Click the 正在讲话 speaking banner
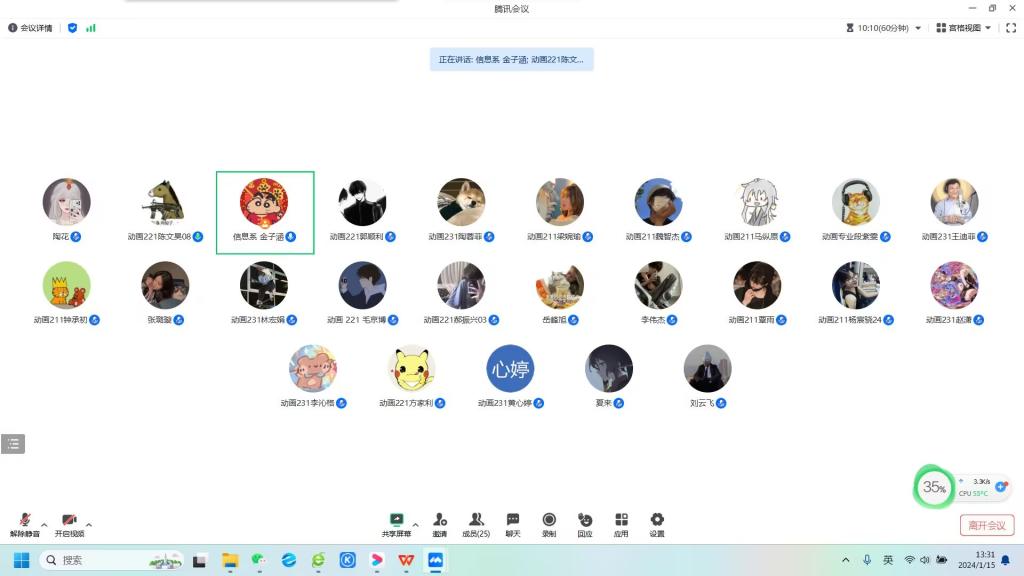The image size is (1024, 576). (511, 59)
